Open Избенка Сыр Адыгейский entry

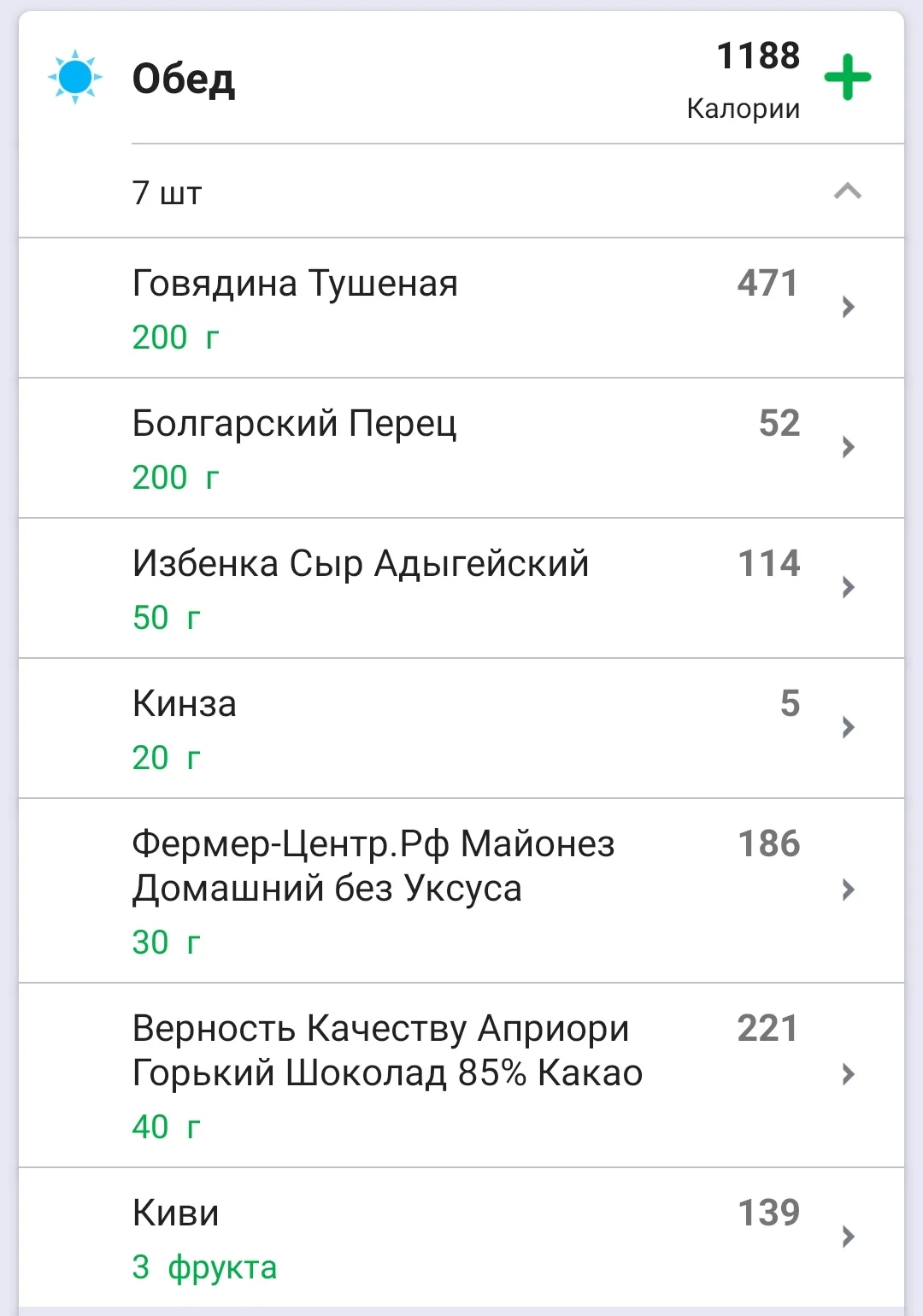coord(360,564)
